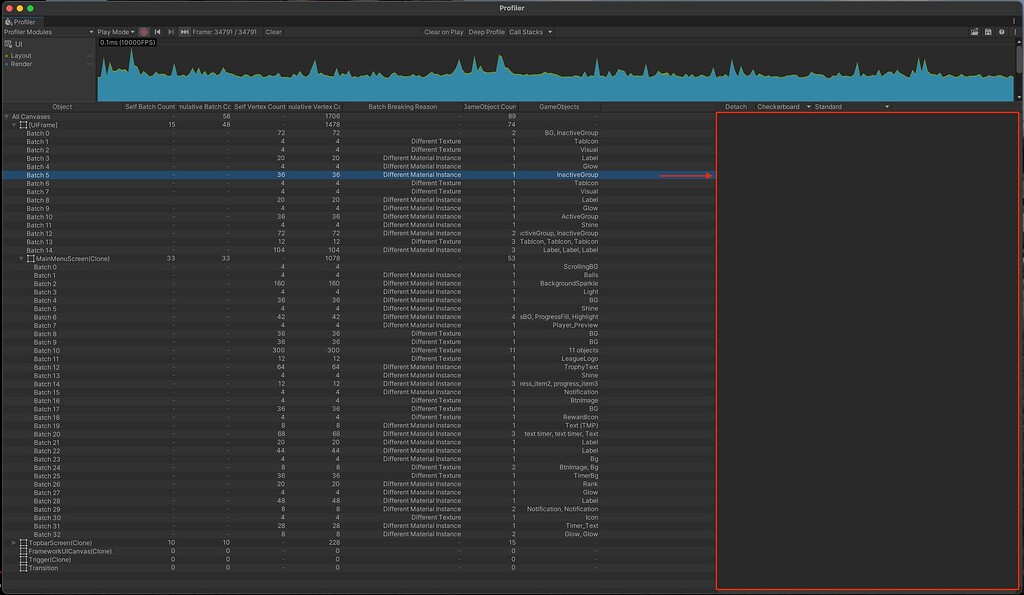Open profiler help via the question mark icon
The height and width of the screenshot is (595, 1024).
coord(1001,31)
